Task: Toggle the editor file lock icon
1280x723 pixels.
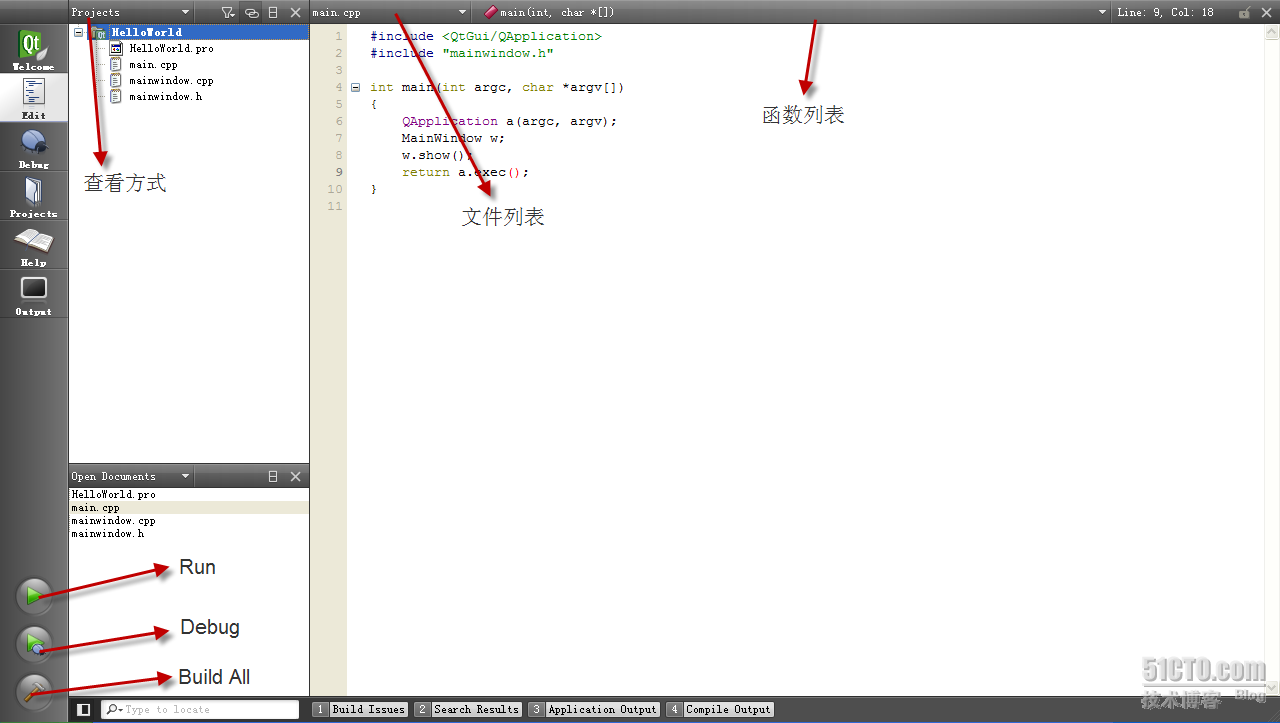Action: pos(1244,12)
